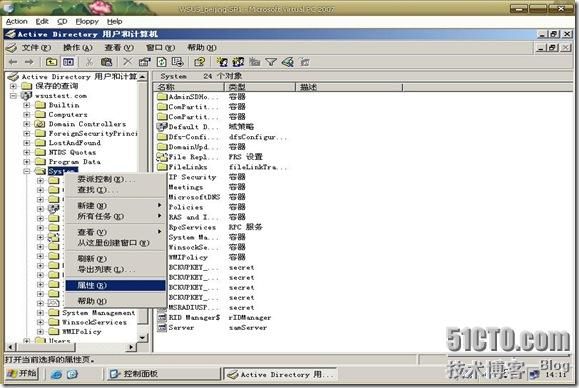Click the create new user toolbar icon

[222, 62]
